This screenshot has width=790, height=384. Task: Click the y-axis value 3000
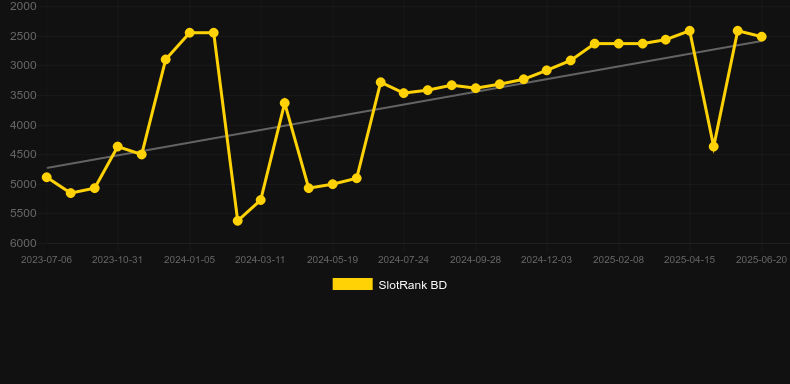click(x=23, y=66)
